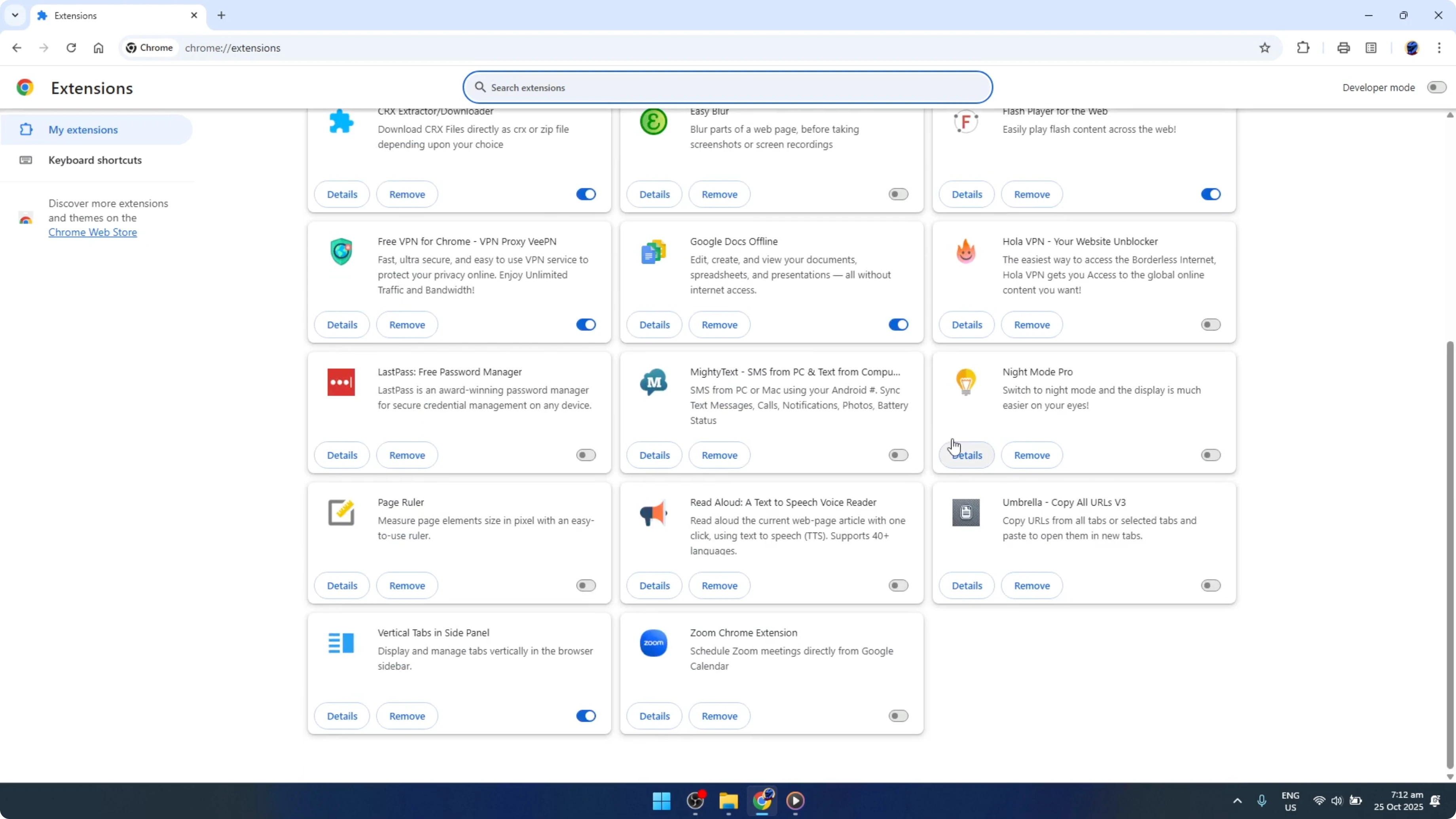Click Details for Google Docs Offline

(x=654, y=324)
